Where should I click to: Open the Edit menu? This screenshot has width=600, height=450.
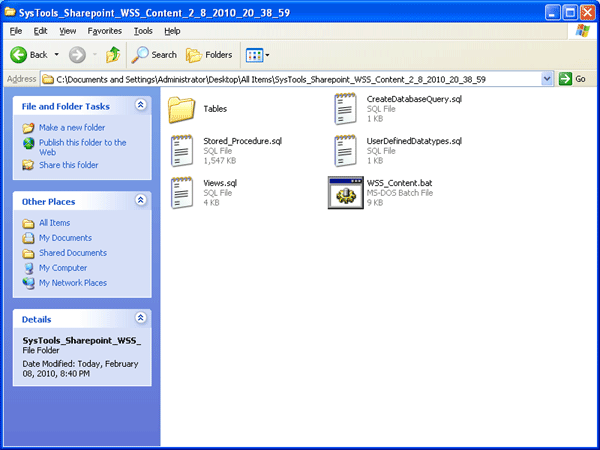[40, 31]
